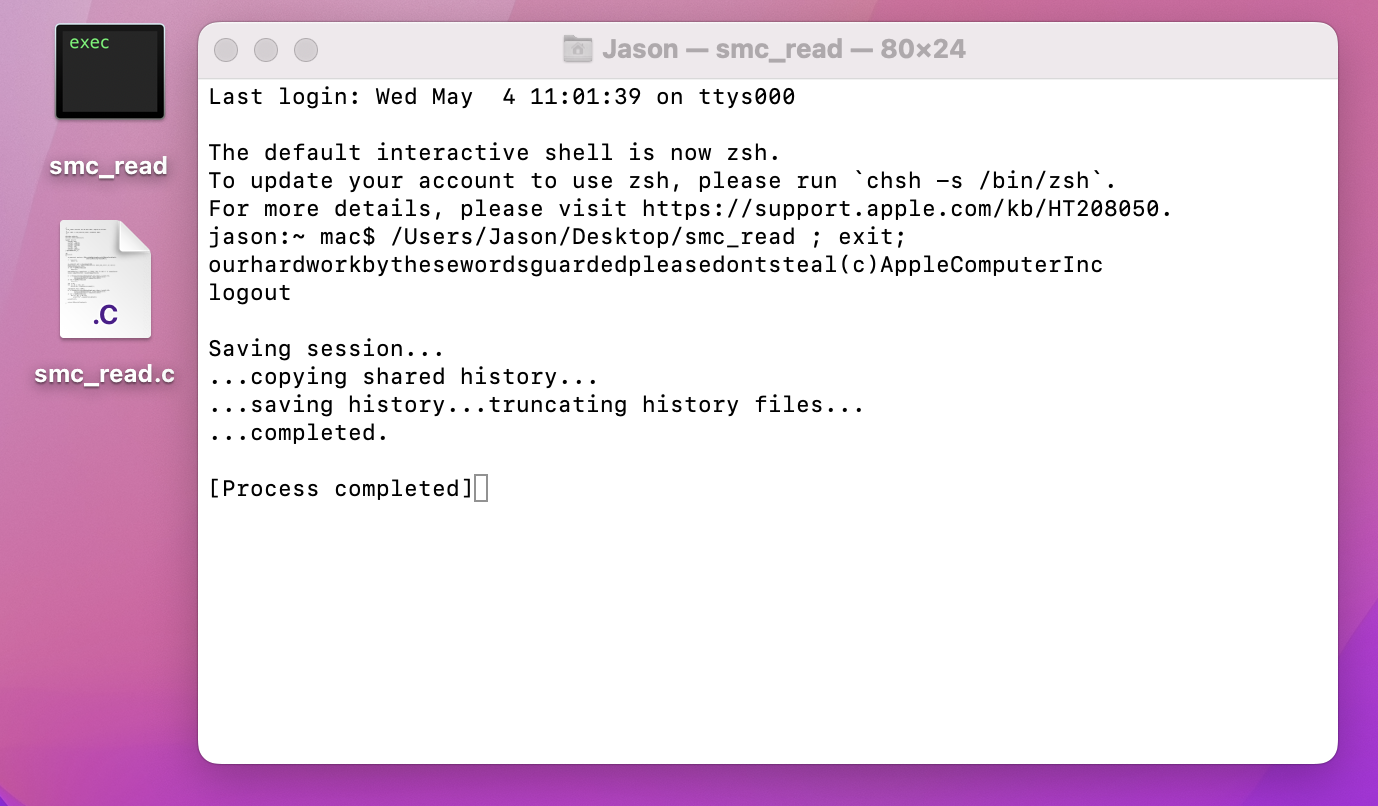1378x806 pixels.
Task: Click the smc_read label under exec icon
Action: click(109, 166)
